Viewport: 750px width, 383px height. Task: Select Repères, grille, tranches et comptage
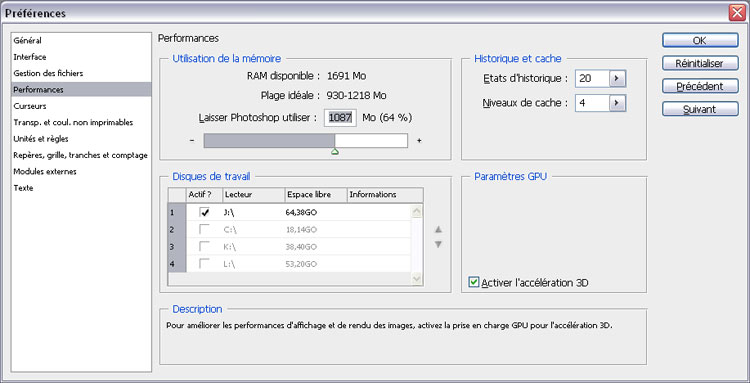click(x=80, y=155)
